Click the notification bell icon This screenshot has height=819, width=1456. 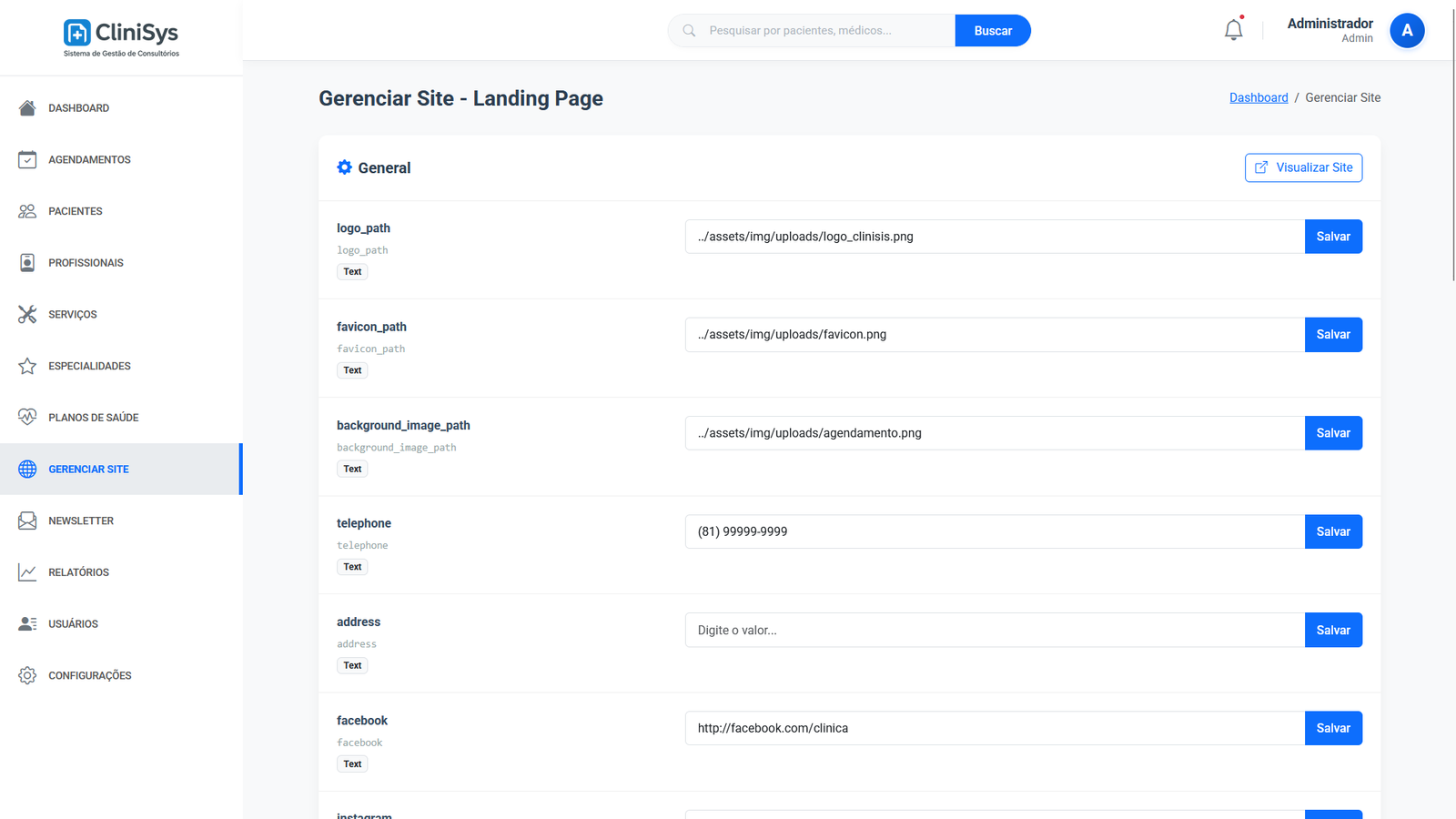[x=1233, y=30]
